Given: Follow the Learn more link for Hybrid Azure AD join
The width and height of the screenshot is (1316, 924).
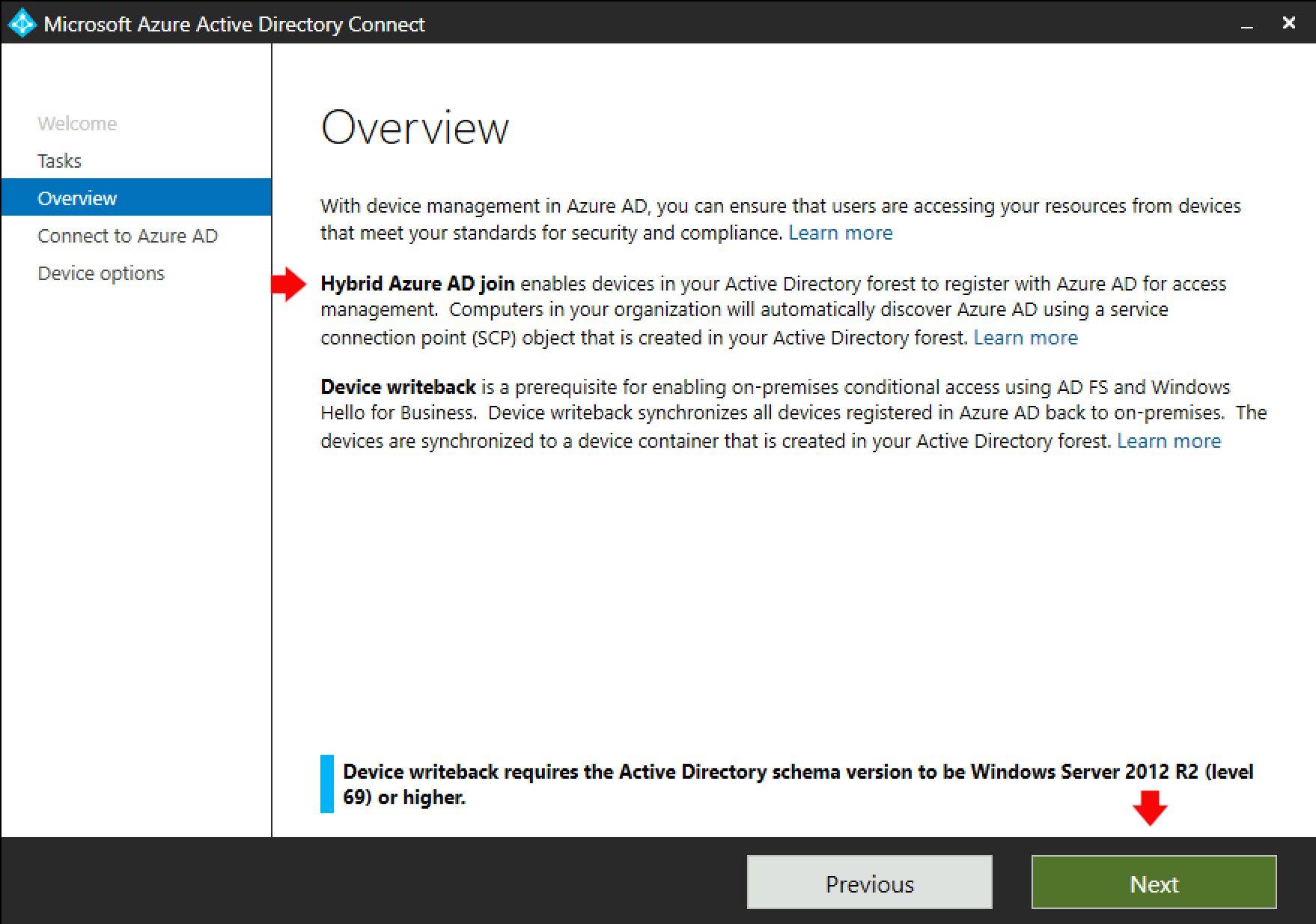Looking at the screenshot, I should [1026, 337].
